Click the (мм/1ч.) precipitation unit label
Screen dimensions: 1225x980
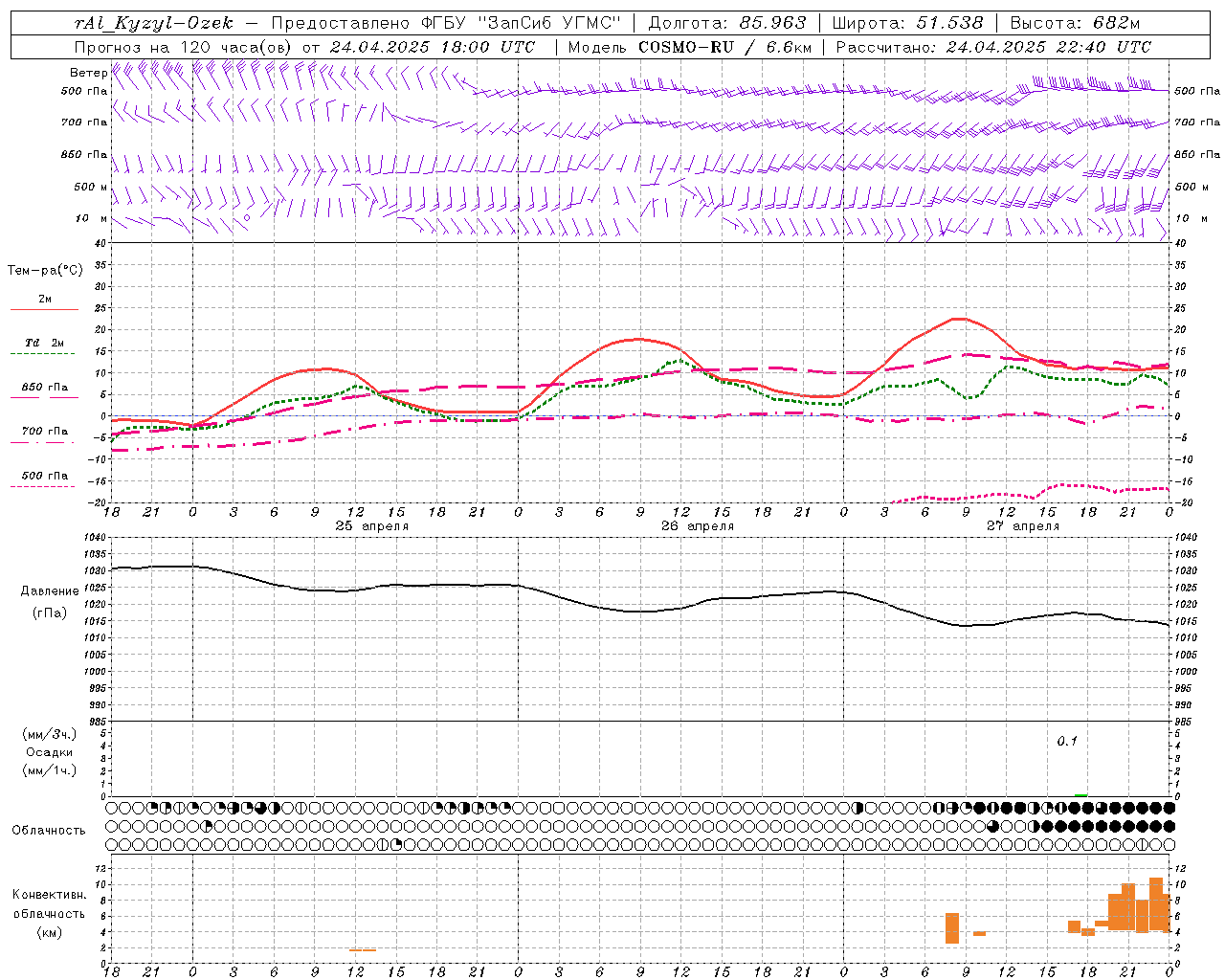tap(50, 771)
